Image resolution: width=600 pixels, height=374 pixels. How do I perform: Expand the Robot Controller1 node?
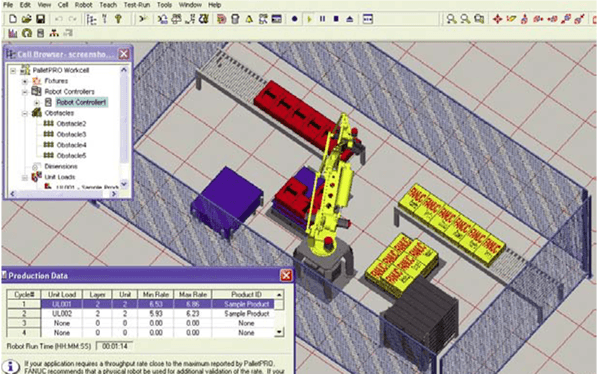(x=37, y=103)
